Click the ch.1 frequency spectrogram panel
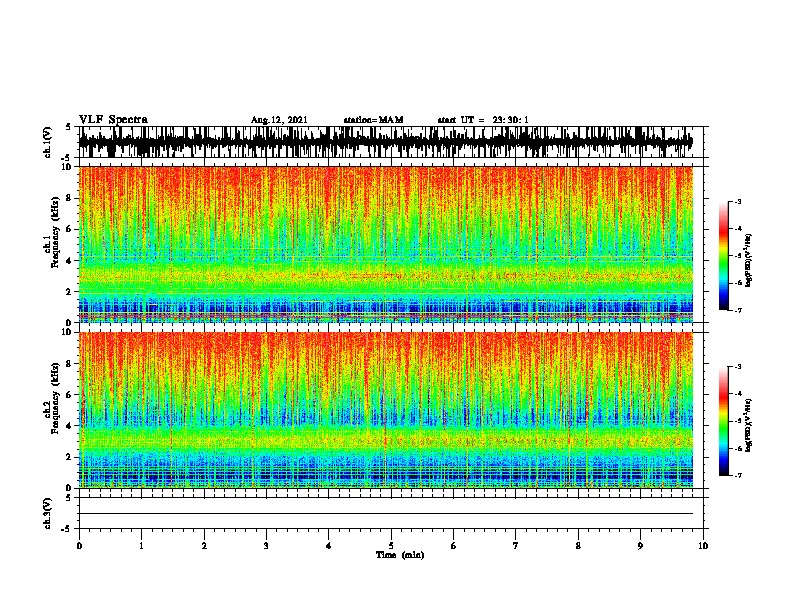Screen dimensions: 792x612 pyautogui.click(x=386, y=244)
